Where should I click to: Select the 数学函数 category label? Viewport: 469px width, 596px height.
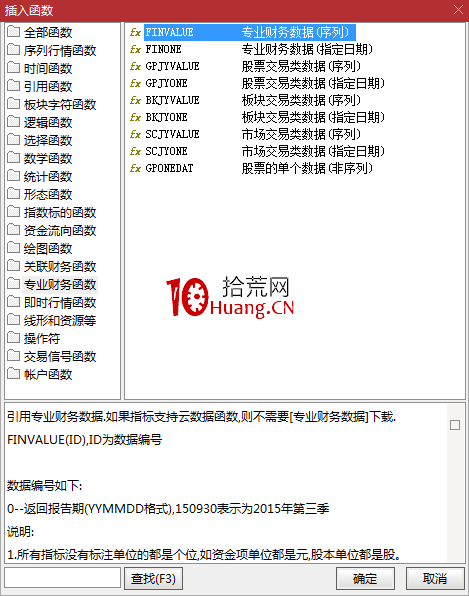(x=48, y=159)
